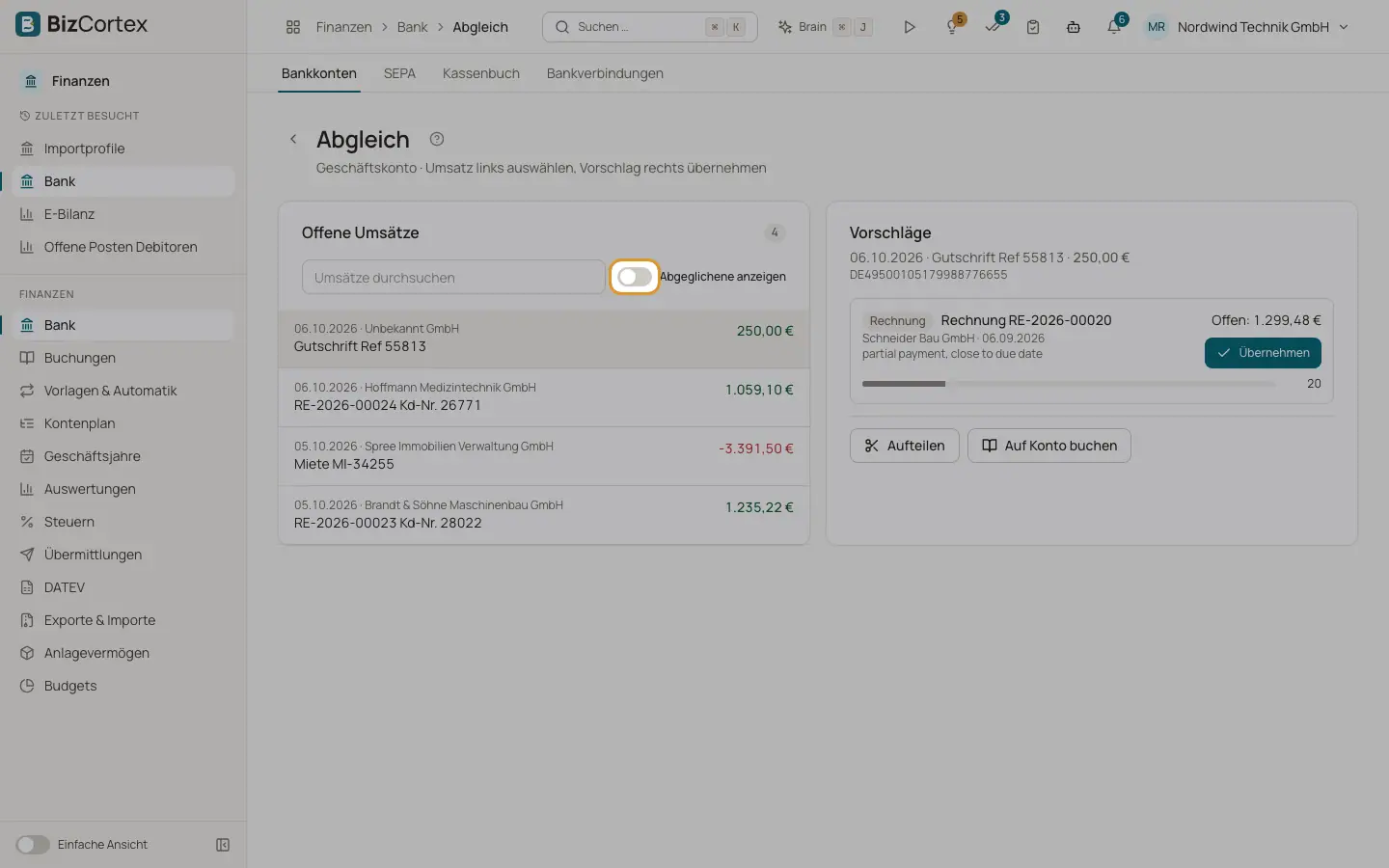Screen dimensions: 1389x868
Task: Select the Bankkonten tab
Action: coord(319,73)
